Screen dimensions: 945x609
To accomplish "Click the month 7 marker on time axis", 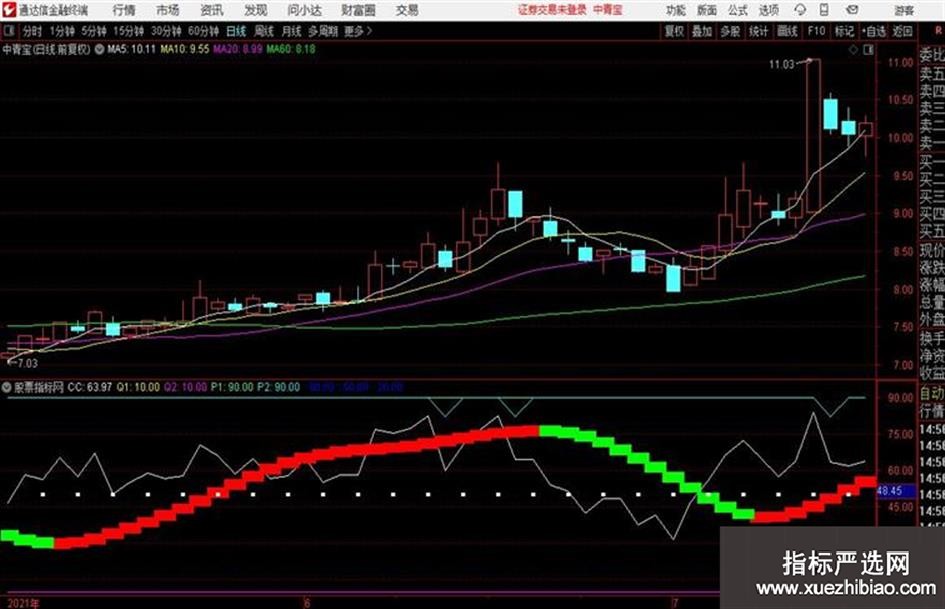I will click(x=675, y=603).
